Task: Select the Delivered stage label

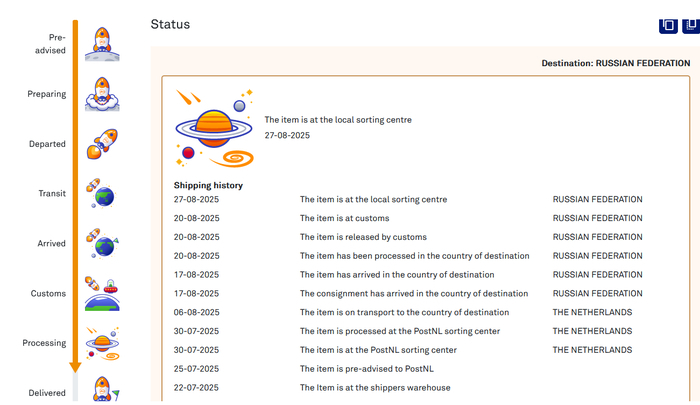Action: (47, 393)
